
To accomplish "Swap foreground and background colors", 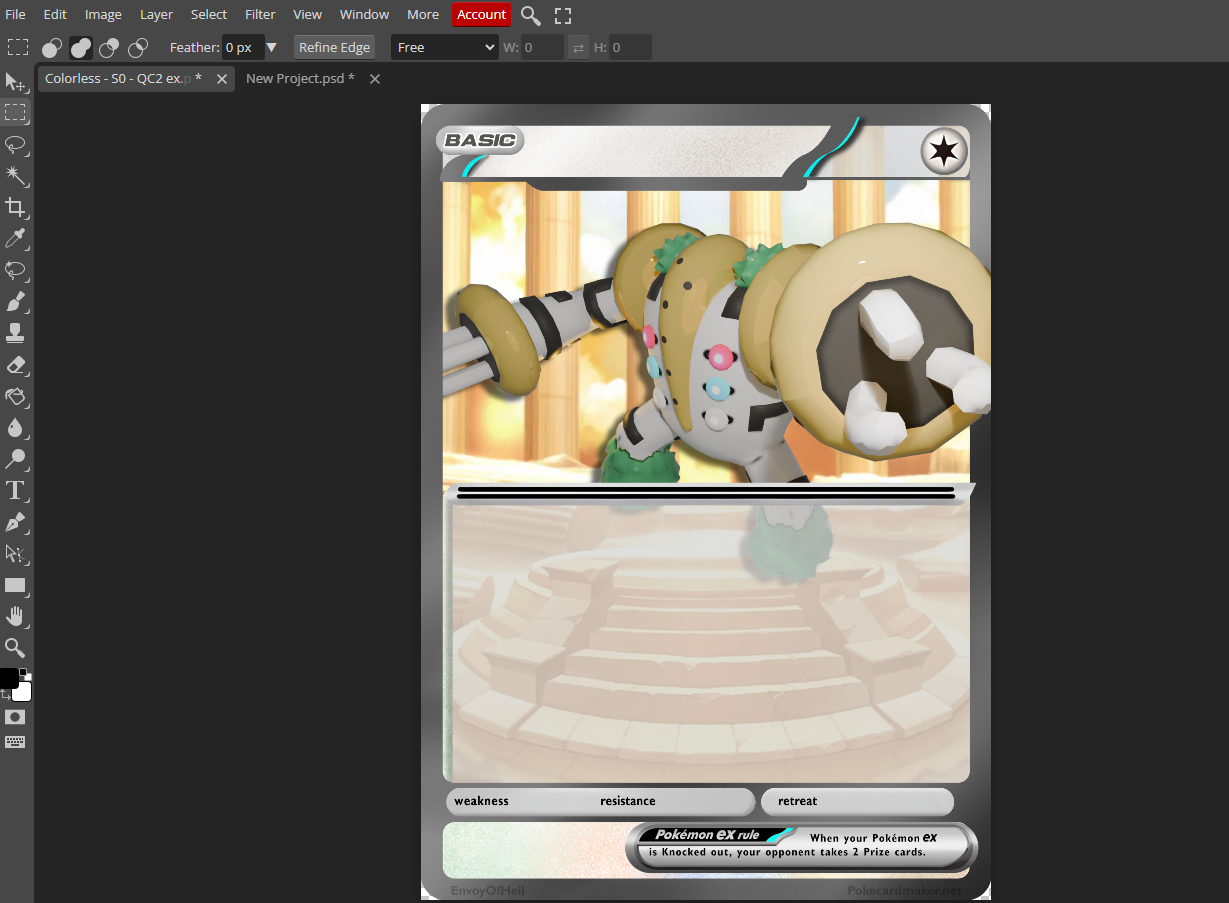I will point(5,694).
